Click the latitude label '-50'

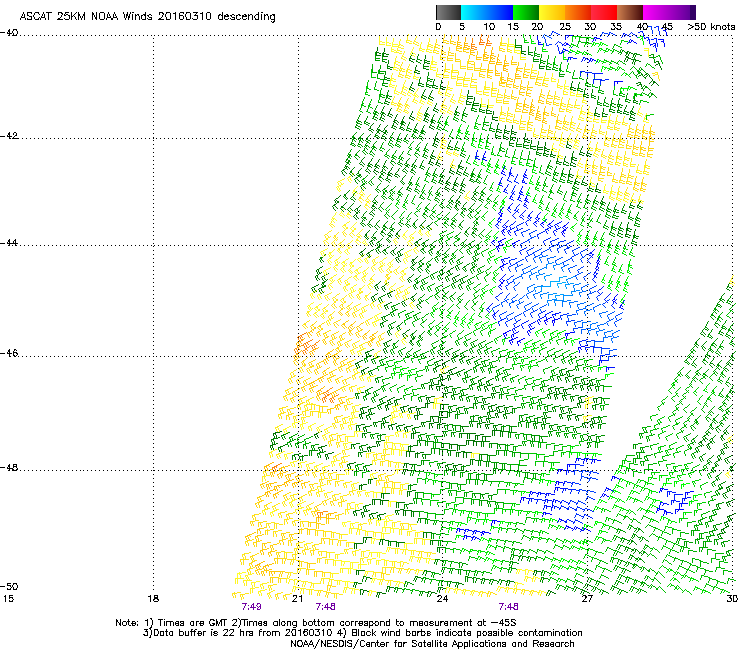[x=9, y=586]
